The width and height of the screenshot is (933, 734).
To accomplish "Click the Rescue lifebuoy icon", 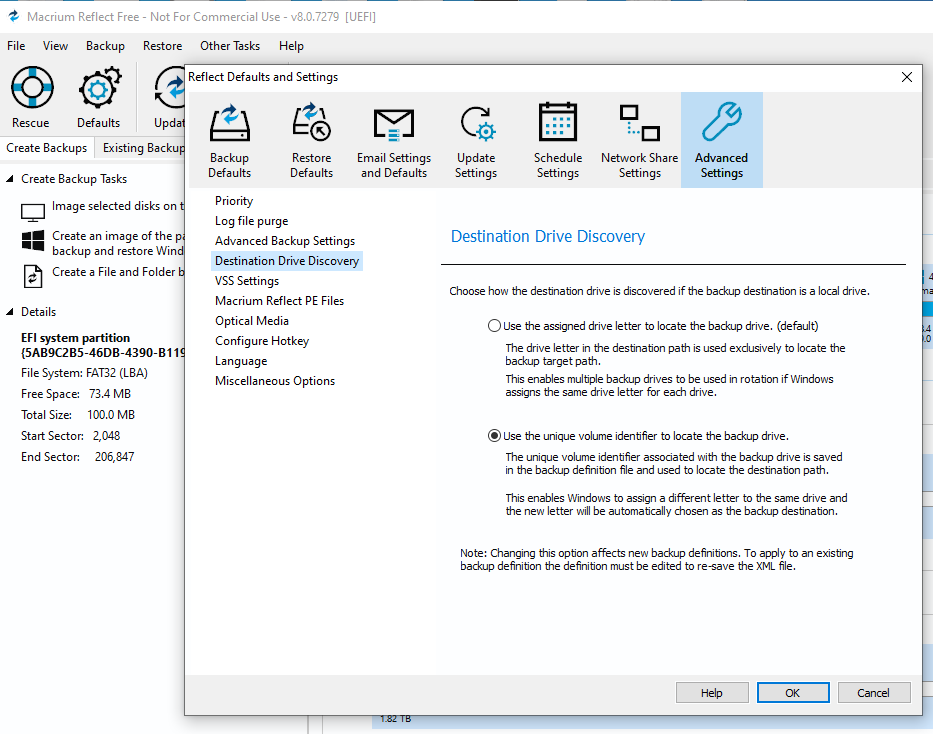I will pos(32,88).
